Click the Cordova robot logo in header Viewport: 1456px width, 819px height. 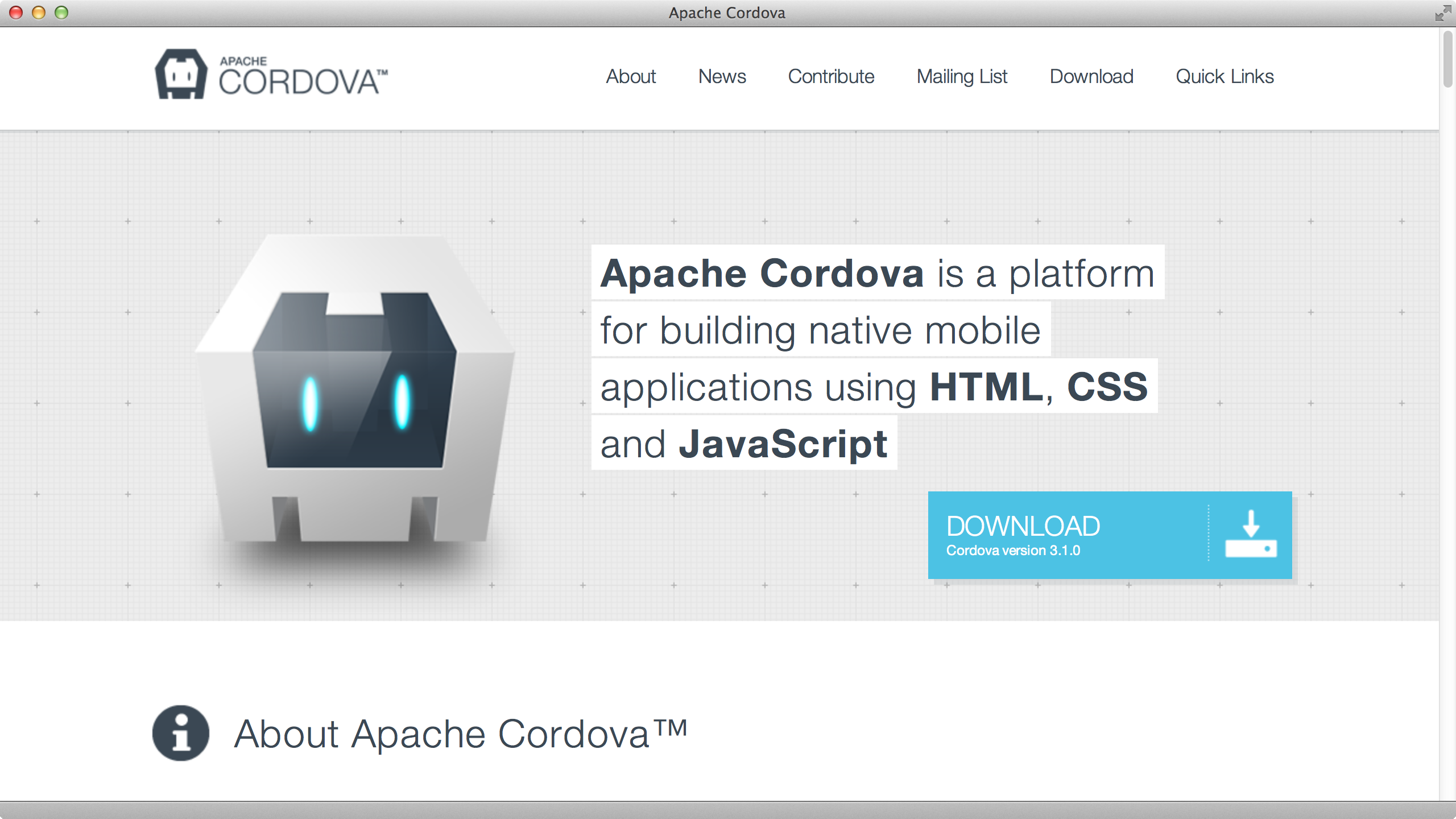[181, 75]
